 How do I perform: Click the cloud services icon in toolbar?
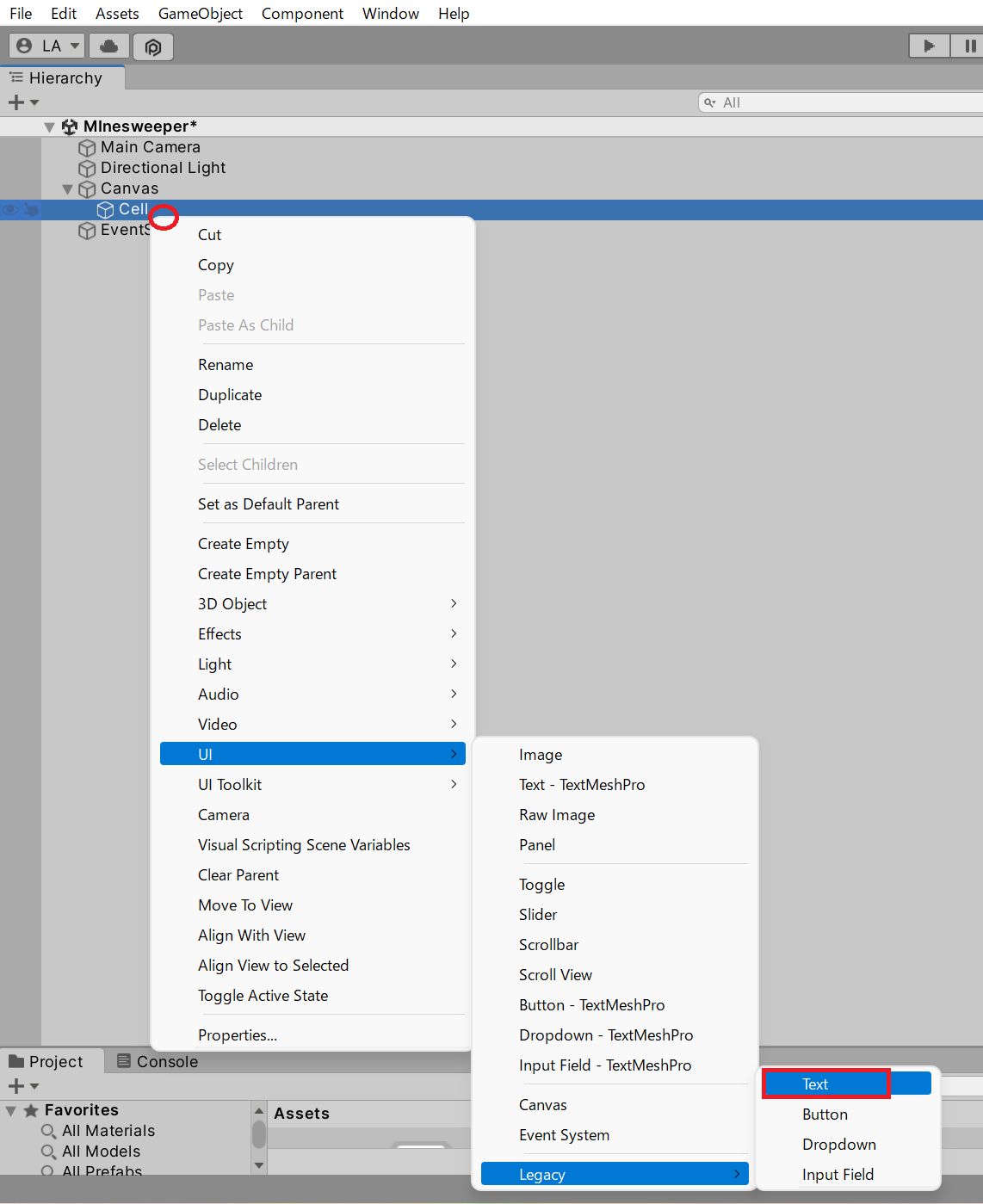(x=109, y=46)
